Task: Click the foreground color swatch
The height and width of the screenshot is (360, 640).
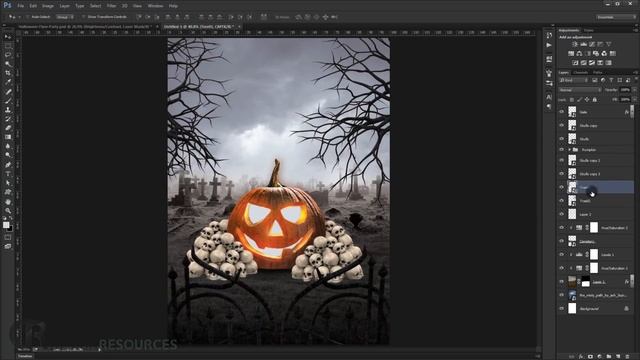Action: pyautogui.click(x=6, y=225)
